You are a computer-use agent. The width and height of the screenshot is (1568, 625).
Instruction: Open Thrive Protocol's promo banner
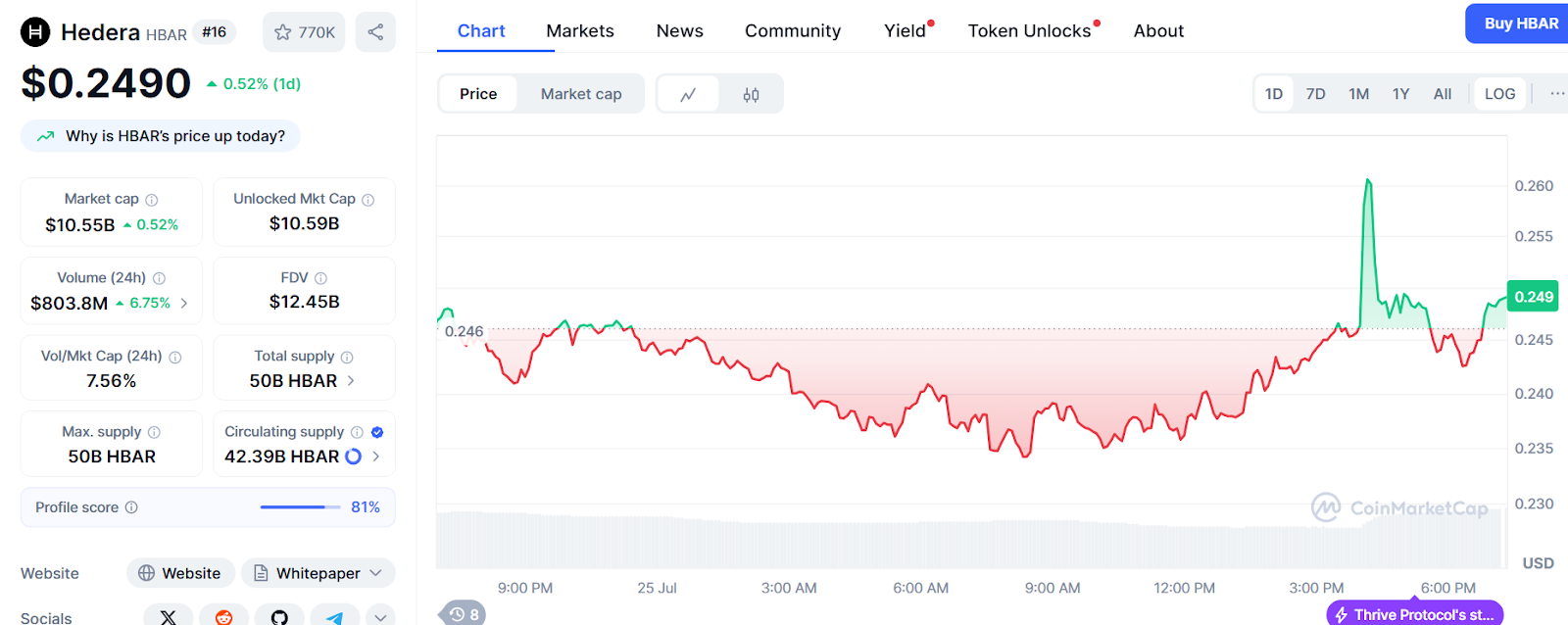pyautogui.click(x=1415, y=614)
